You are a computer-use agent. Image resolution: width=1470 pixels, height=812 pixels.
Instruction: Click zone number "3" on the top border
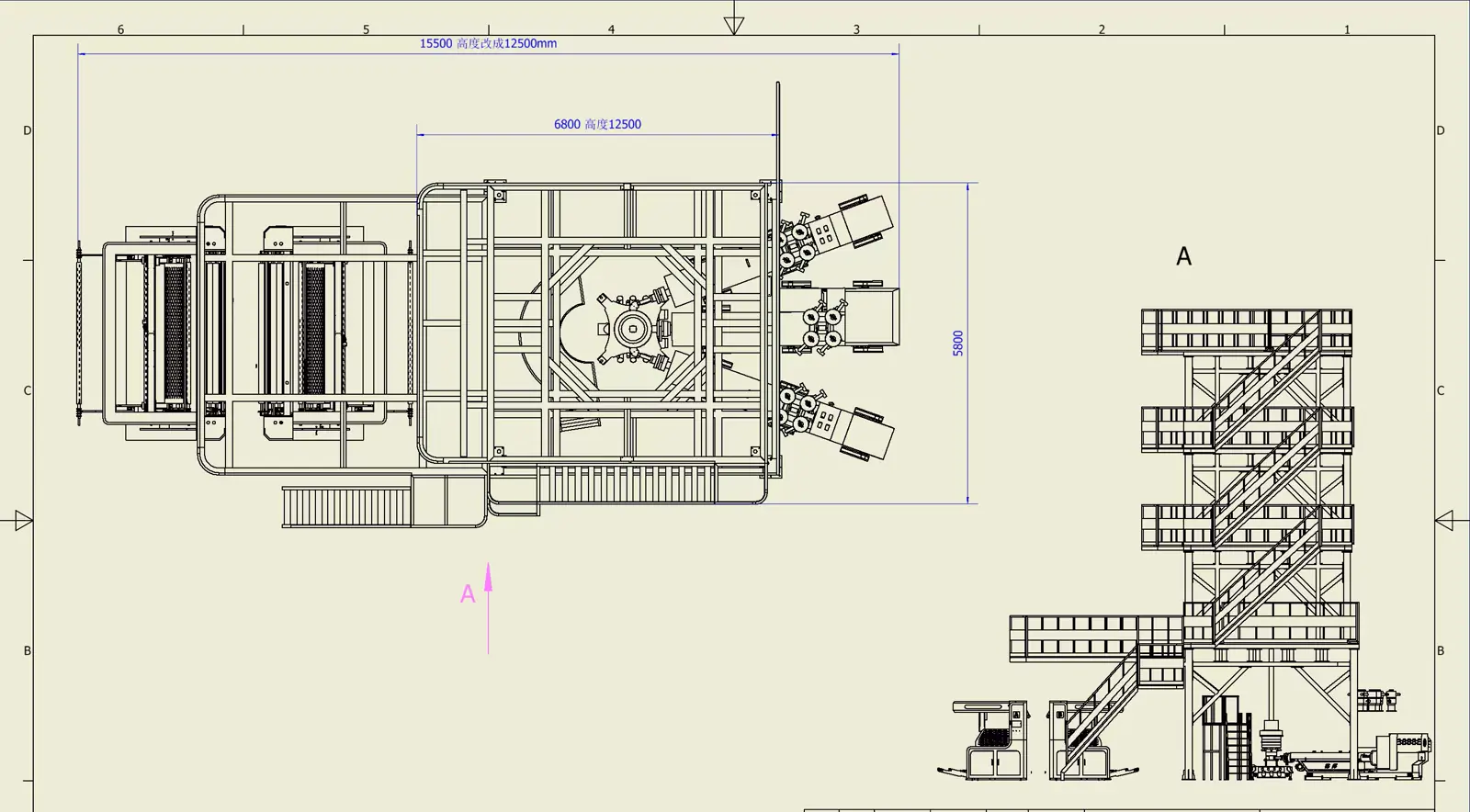coord(856,29)
